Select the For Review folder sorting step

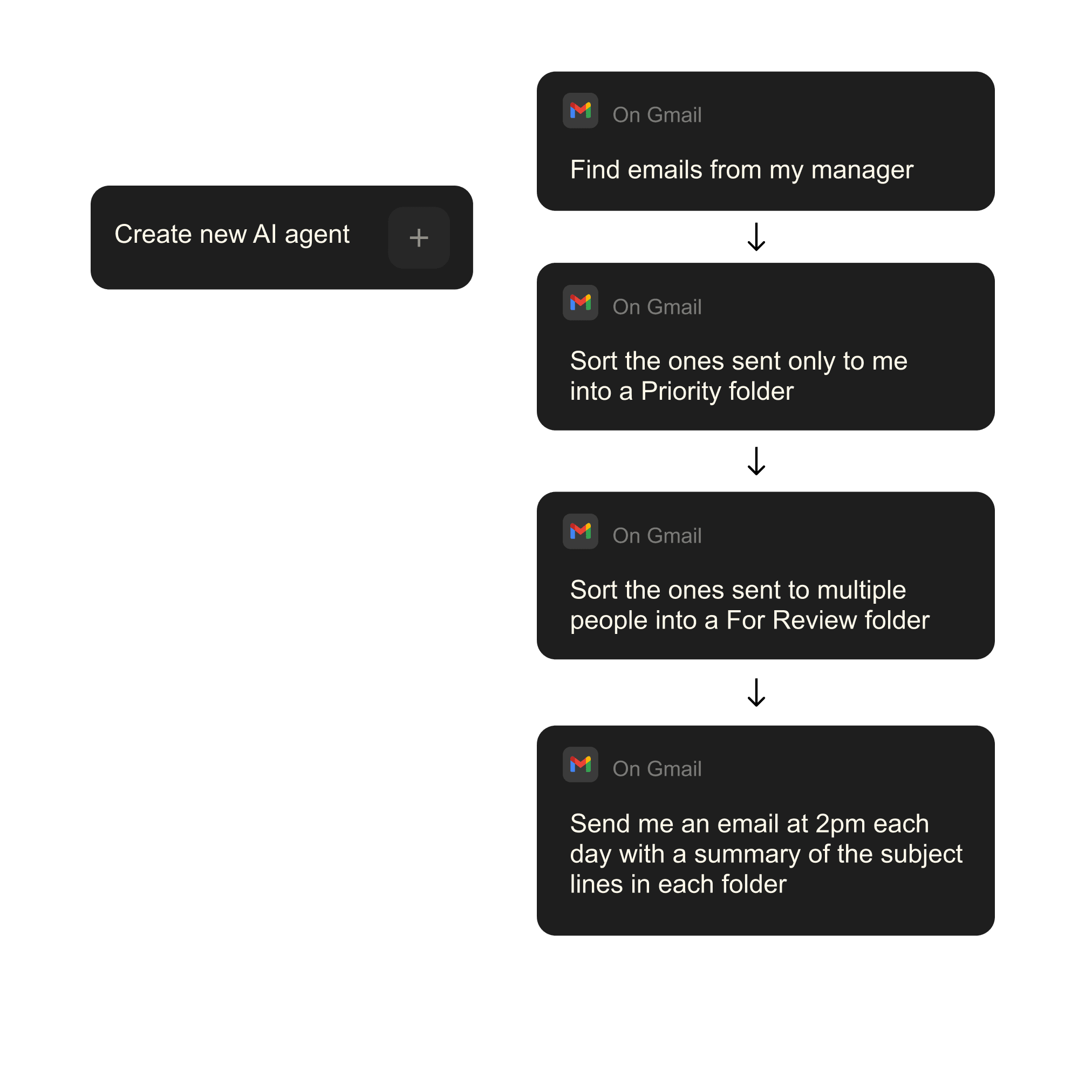click(765, 575)
